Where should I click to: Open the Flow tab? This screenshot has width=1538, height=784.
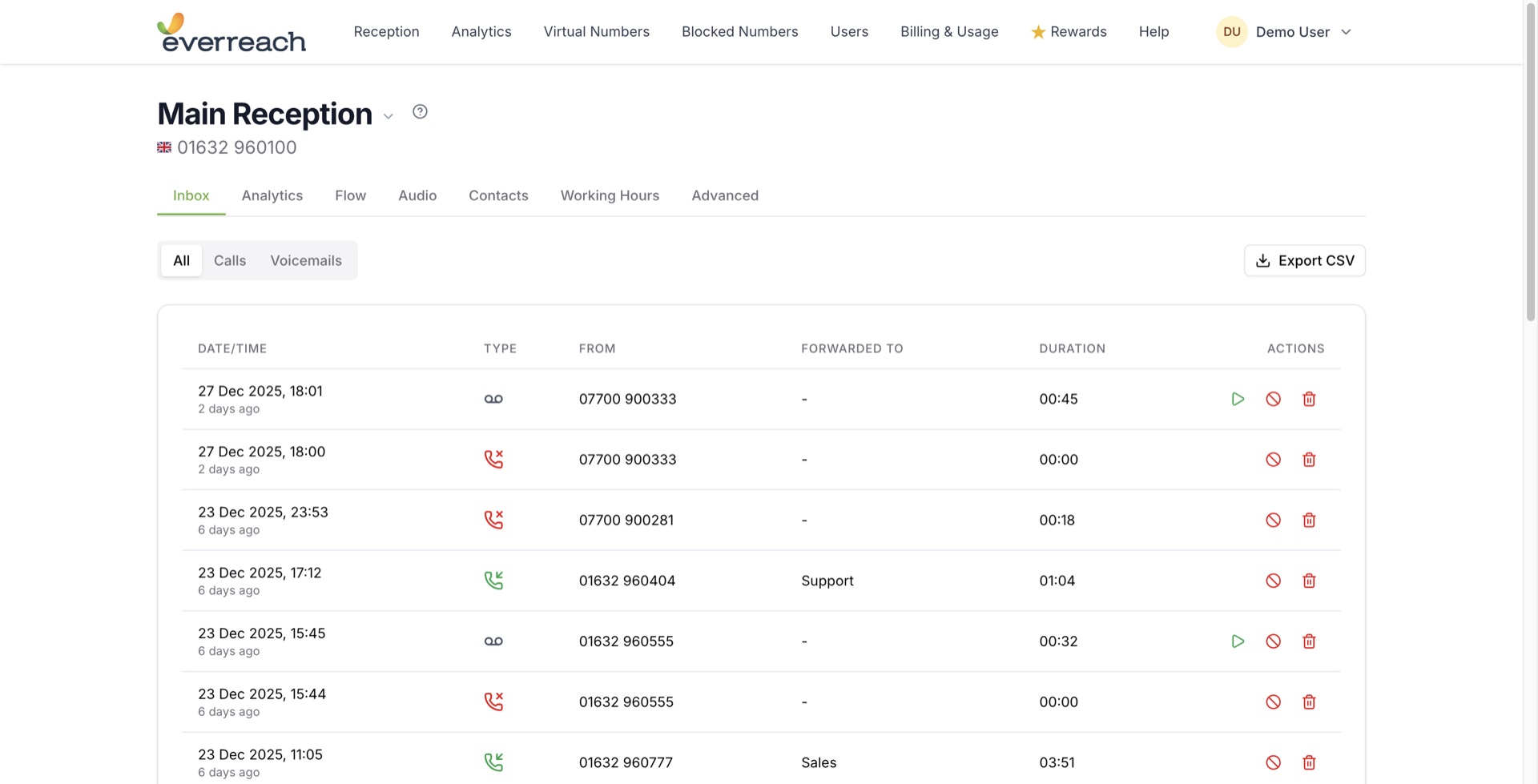pyautogui.click(x=350, y=195)
